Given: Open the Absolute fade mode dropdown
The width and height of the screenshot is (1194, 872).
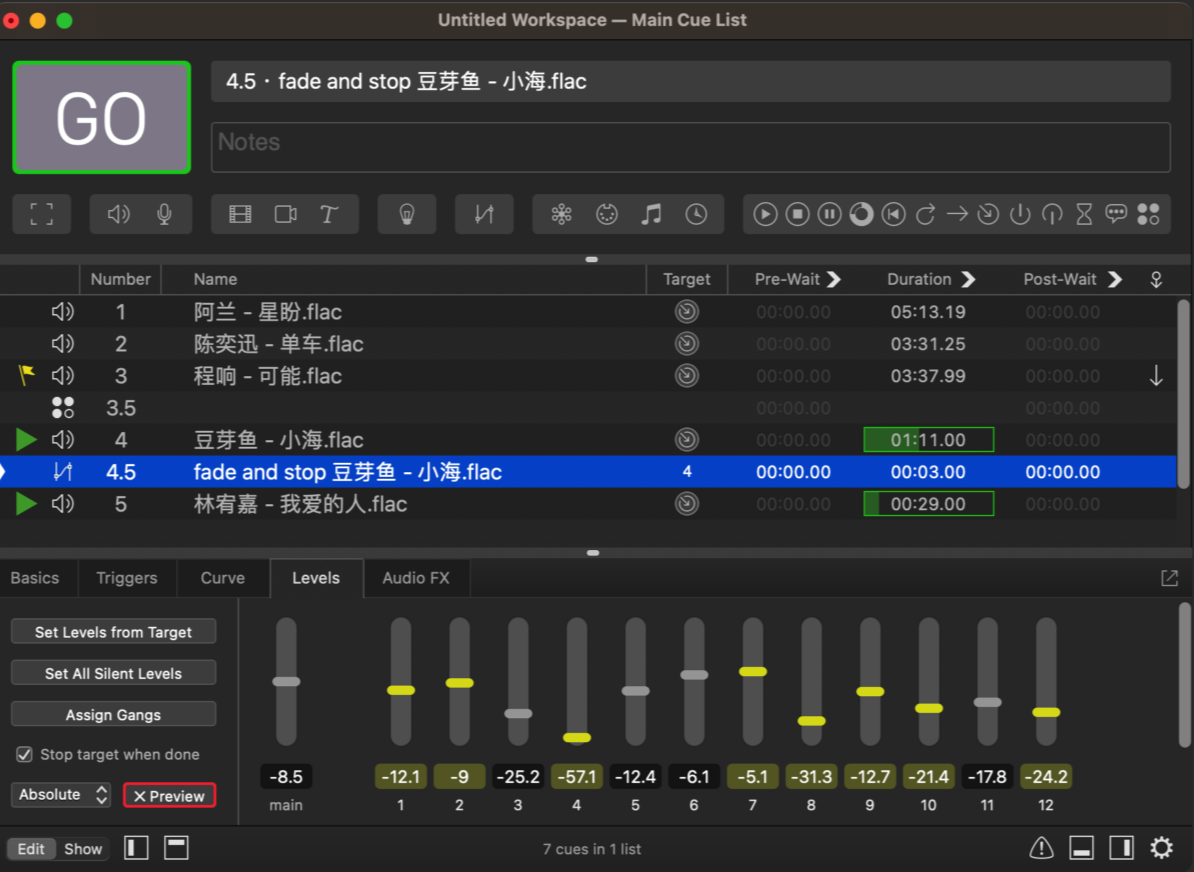Looking at the screenshot, I should click(61, 794).
